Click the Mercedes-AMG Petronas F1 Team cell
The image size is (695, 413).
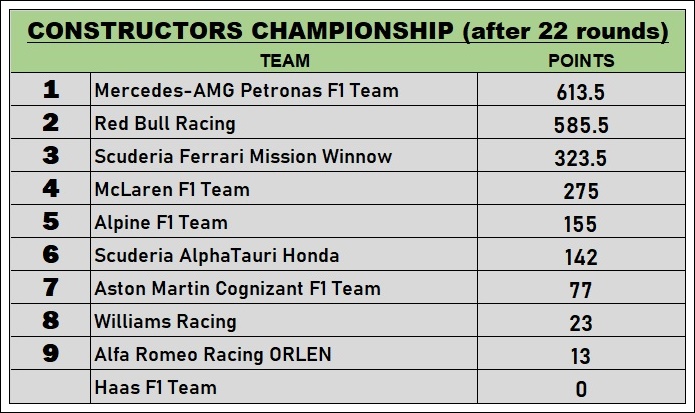pos(246,91)
